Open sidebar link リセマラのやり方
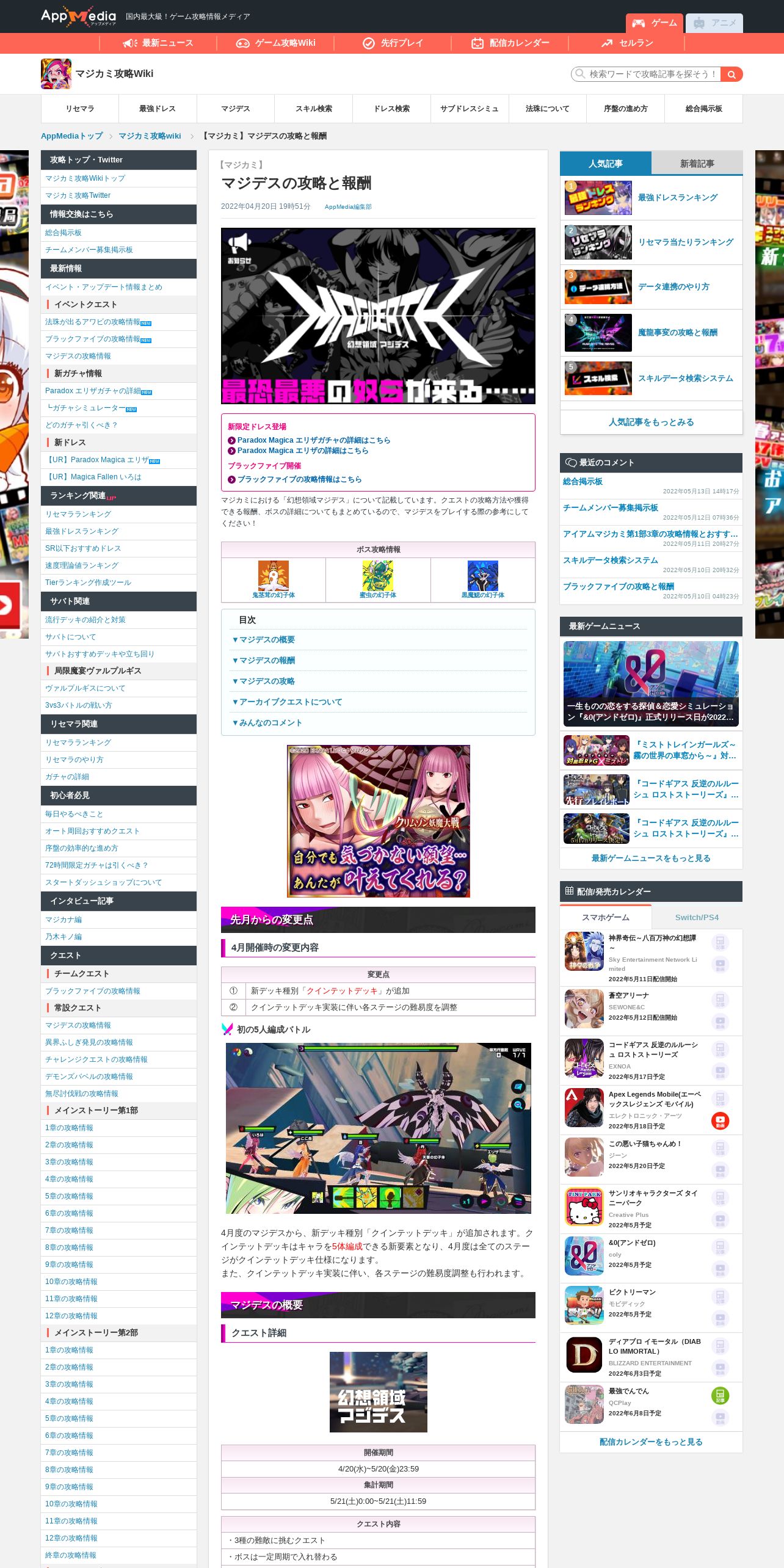The height and width of the screenshot is (1568, 784). [74, 760]
